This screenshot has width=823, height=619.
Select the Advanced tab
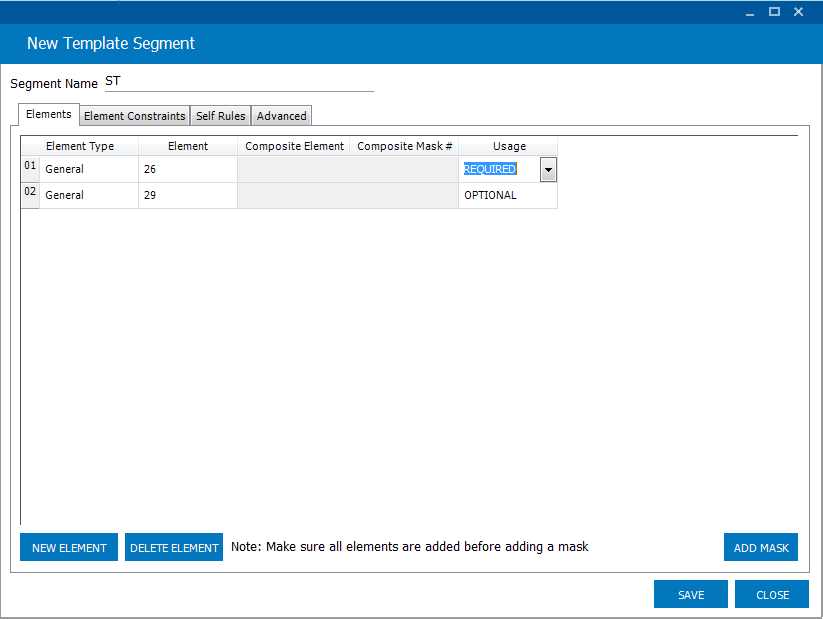coord(281,116)
